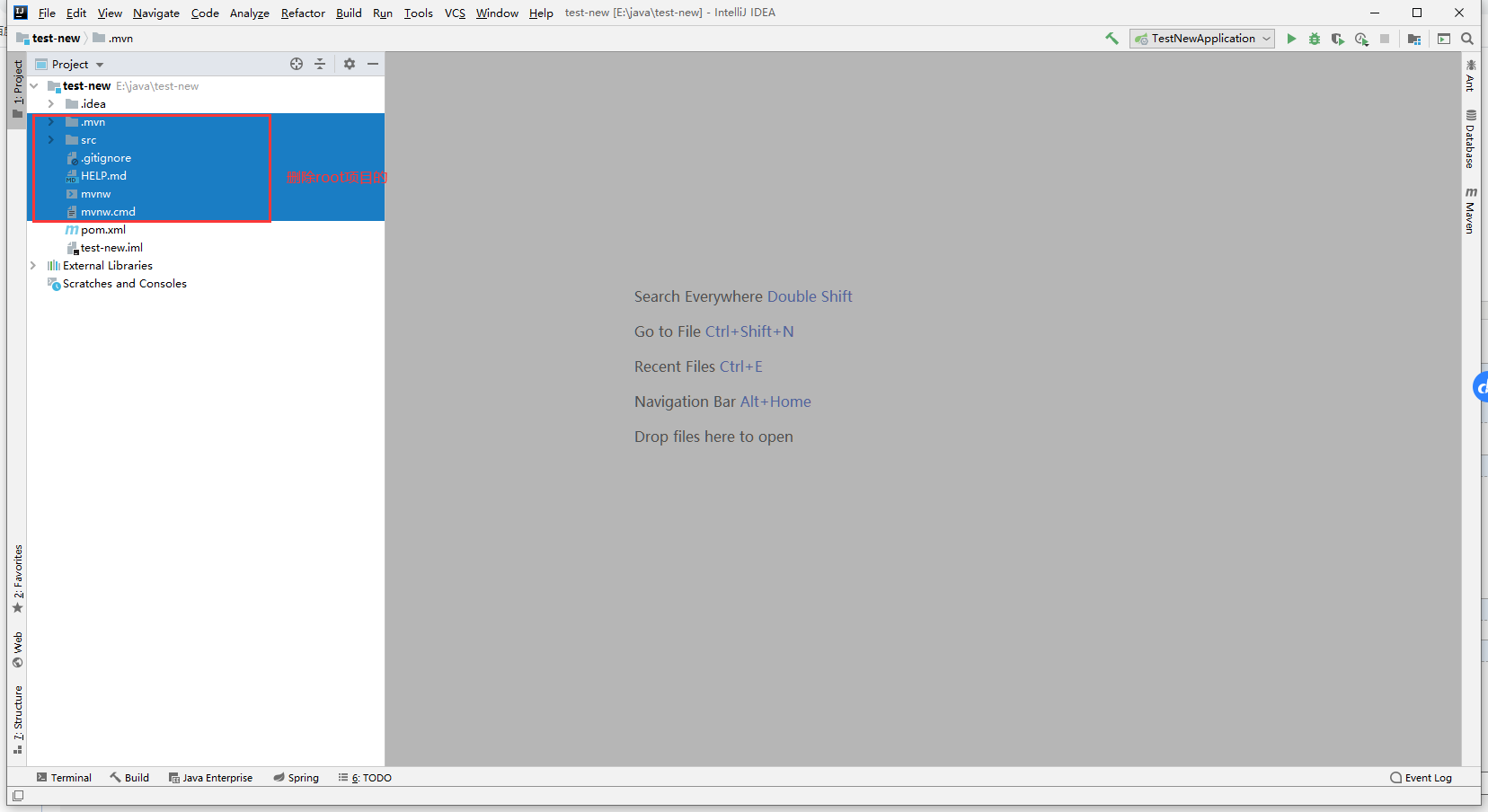Select the src folder row

[x=206, y=140]
